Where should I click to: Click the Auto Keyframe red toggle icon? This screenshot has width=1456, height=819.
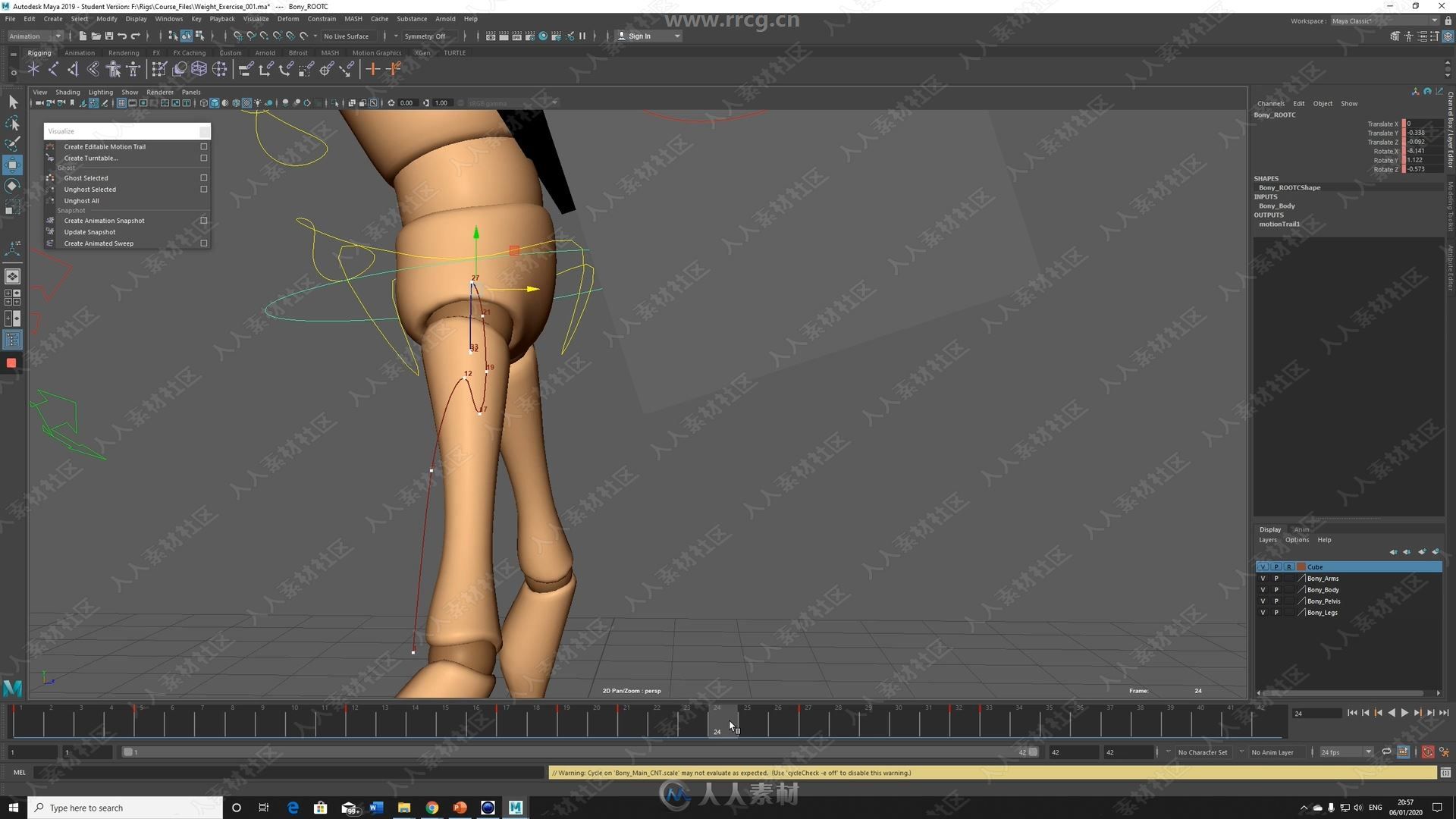1428,752
